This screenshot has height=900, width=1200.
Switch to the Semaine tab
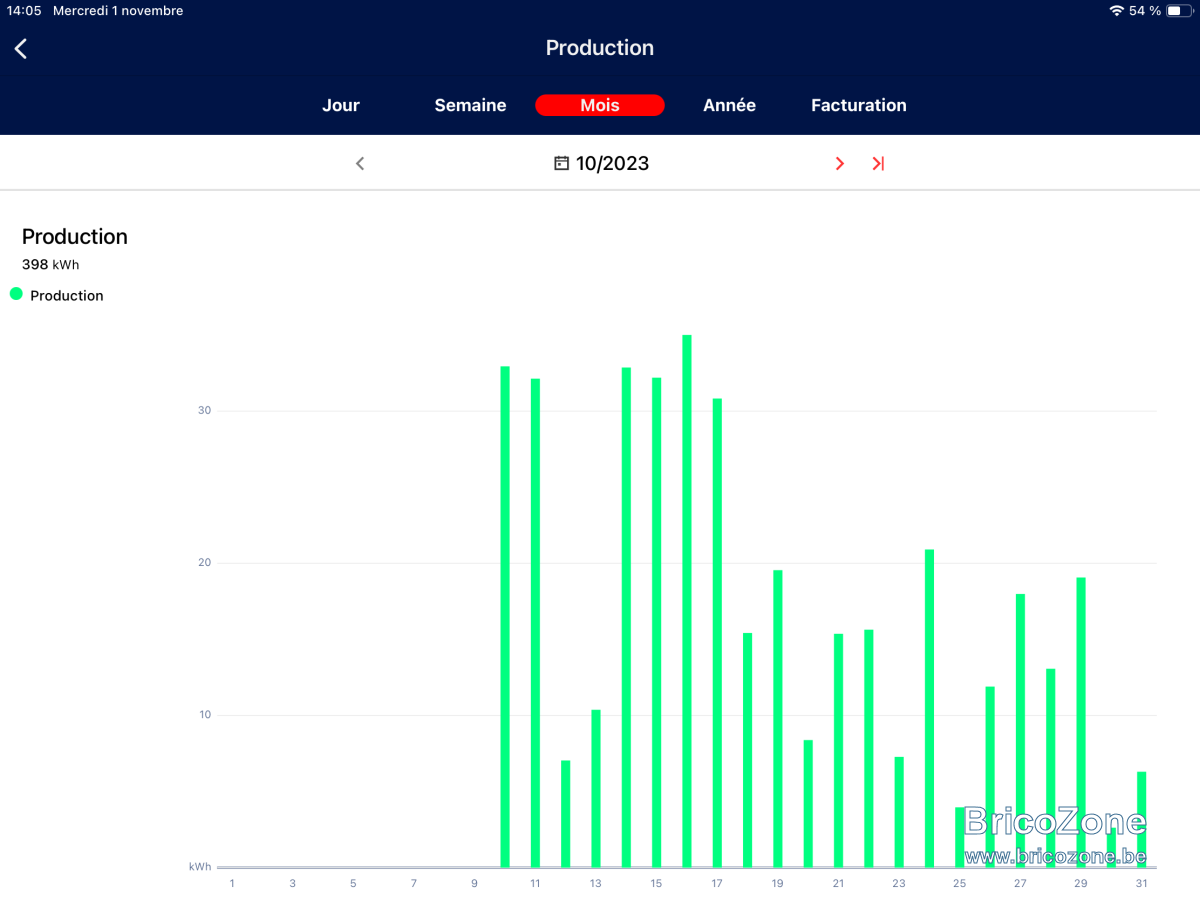pos(470,105)
